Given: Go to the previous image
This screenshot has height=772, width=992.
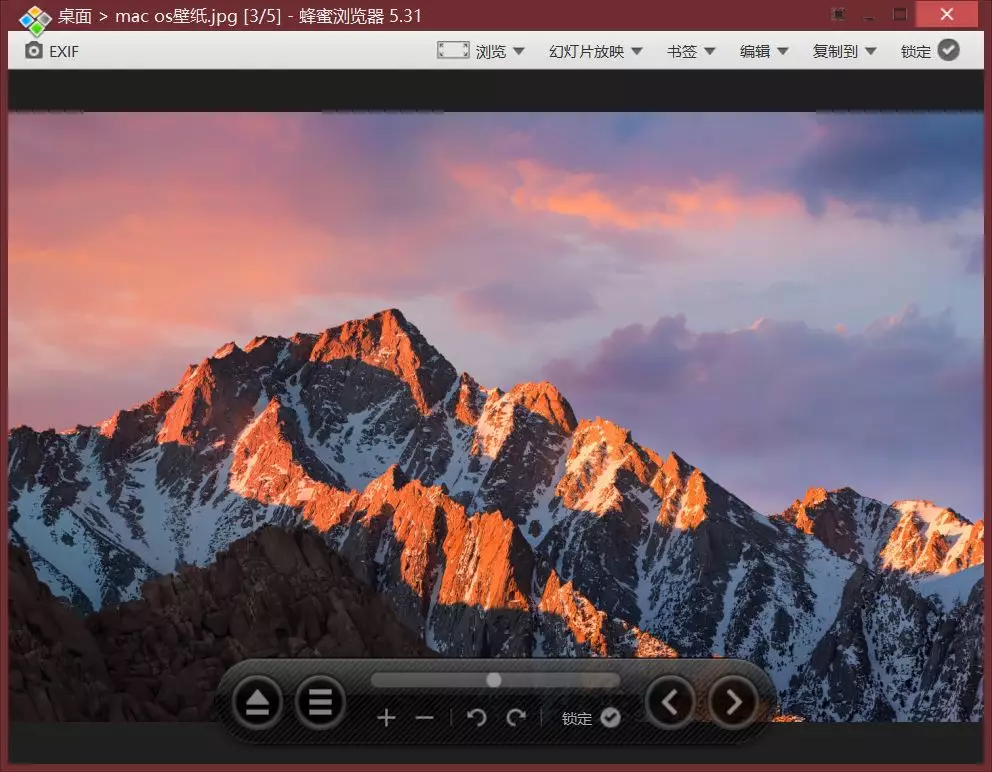Looking at the screenshot, I should (x=670, y=702).
